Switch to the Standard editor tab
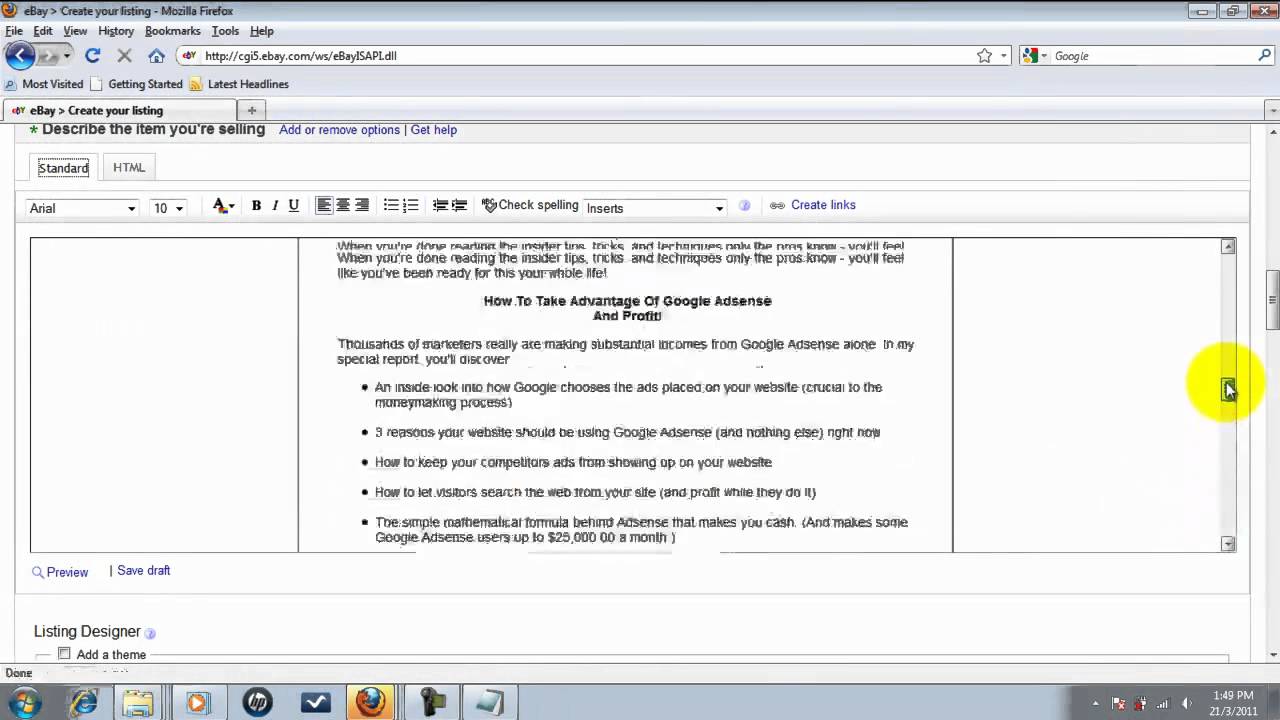1280x720 pixels. pyautogui.click(x=63, y=168)
